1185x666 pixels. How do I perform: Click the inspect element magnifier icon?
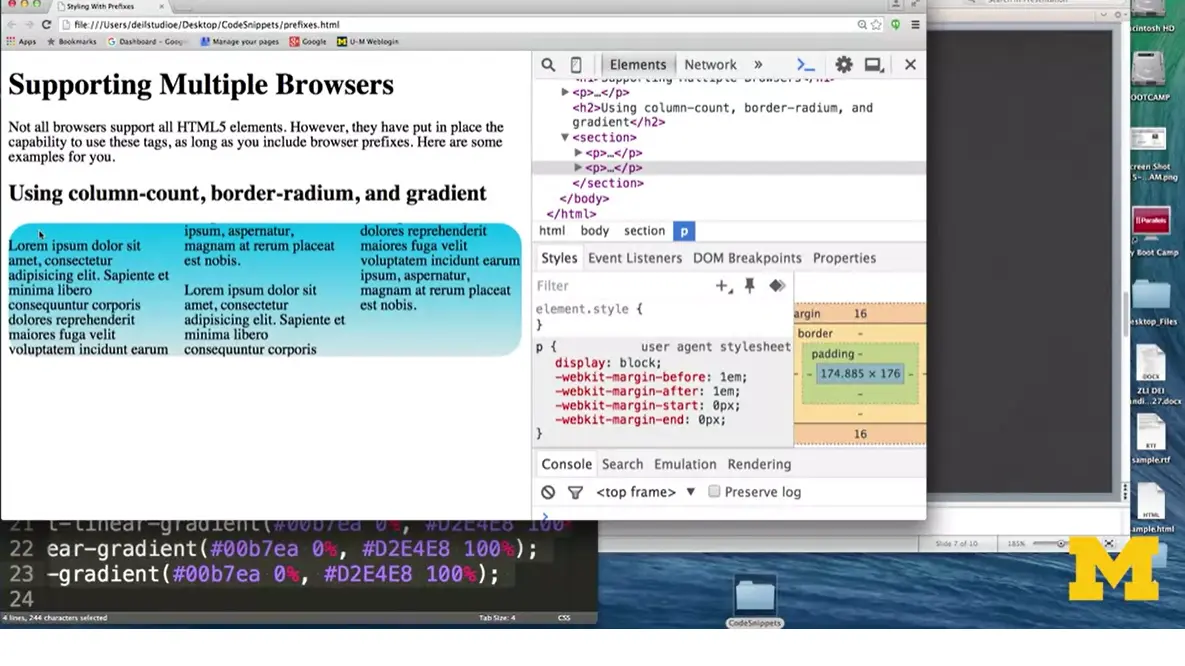[x=548, y=65]
